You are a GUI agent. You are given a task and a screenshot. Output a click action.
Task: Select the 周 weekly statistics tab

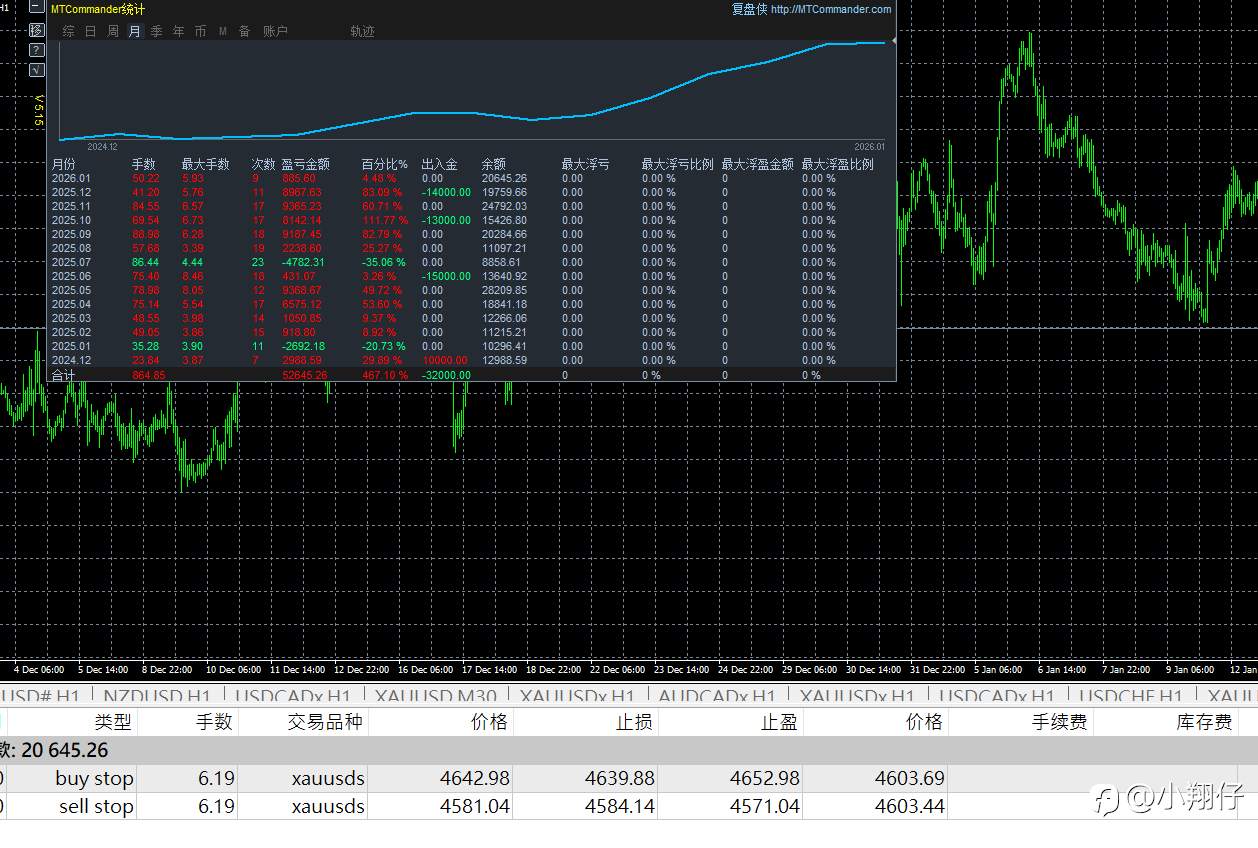click(113, 31)
